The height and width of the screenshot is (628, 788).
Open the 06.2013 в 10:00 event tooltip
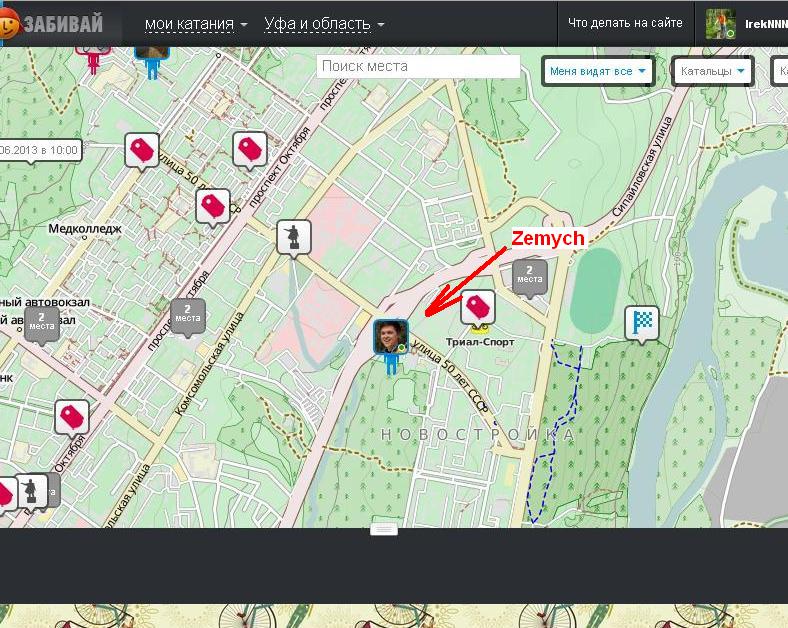(41, 150)
